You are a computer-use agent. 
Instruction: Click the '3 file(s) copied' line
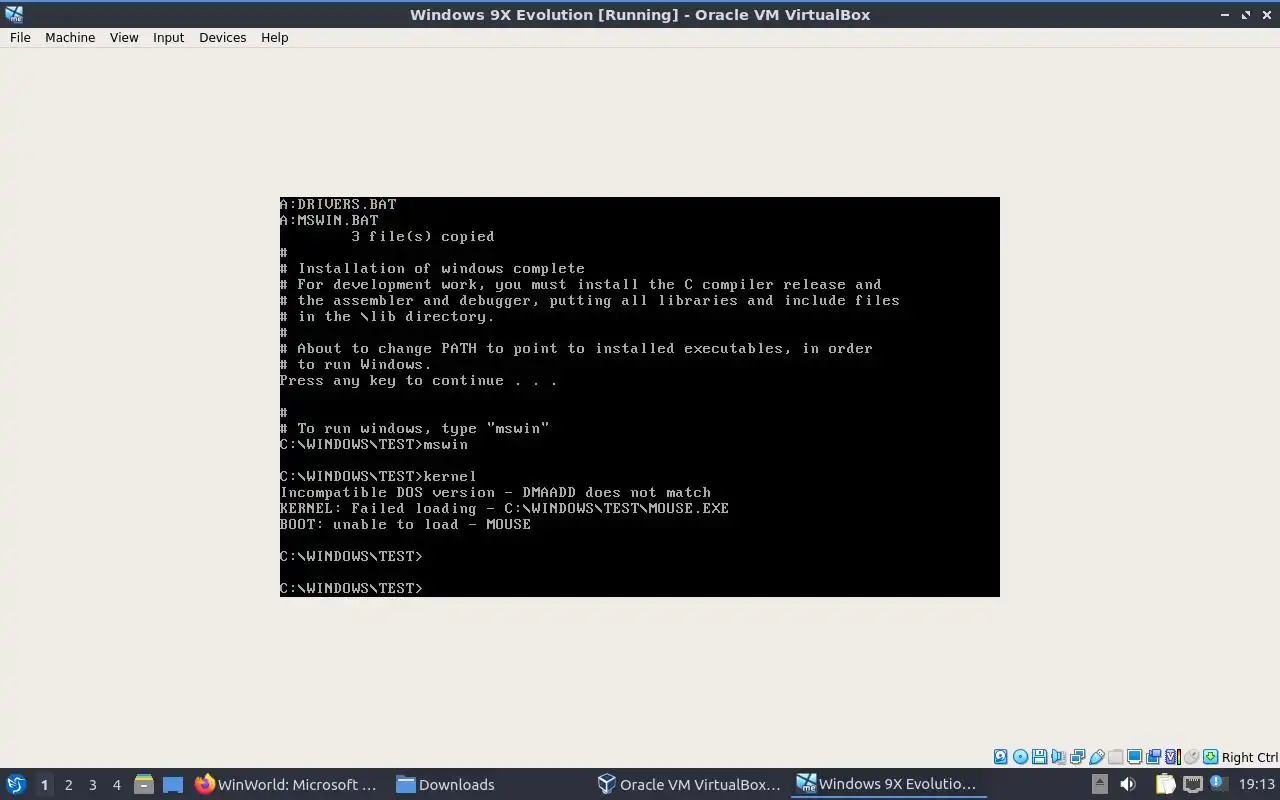click(x=423, y=236)
